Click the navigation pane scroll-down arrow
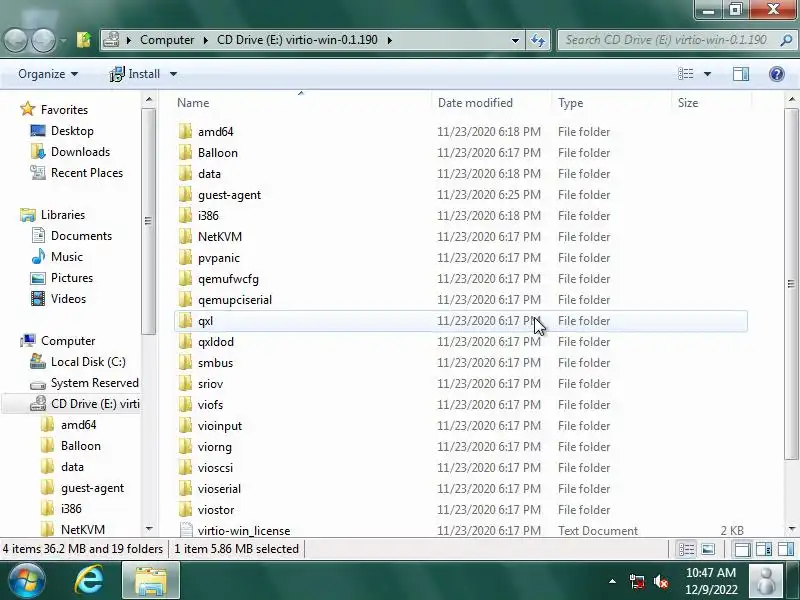 [149, 529]
